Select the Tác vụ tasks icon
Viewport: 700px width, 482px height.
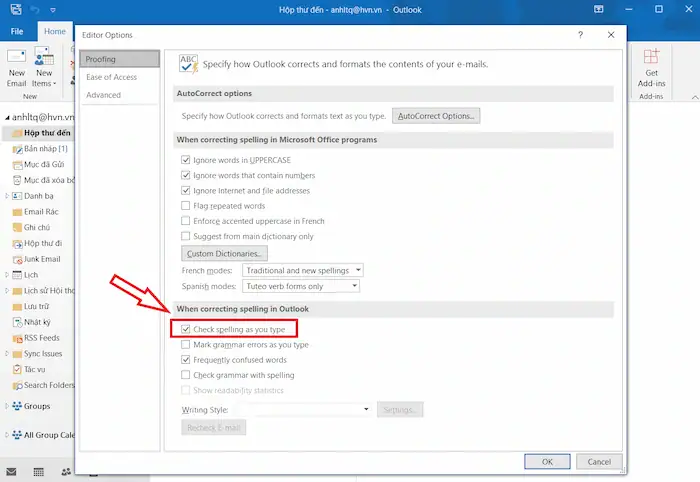pos(17,370)
